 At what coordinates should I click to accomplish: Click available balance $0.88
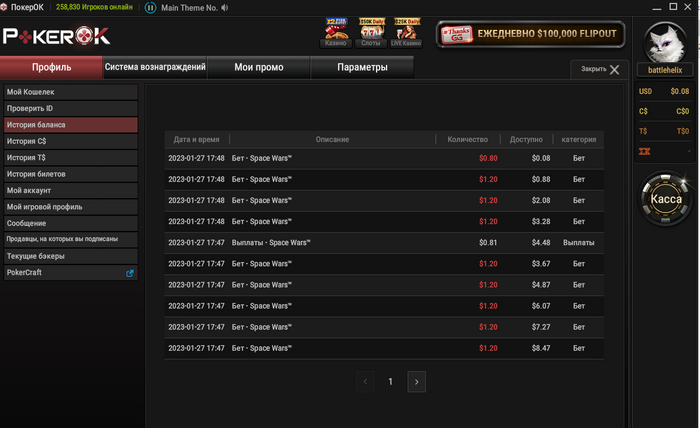541,179
